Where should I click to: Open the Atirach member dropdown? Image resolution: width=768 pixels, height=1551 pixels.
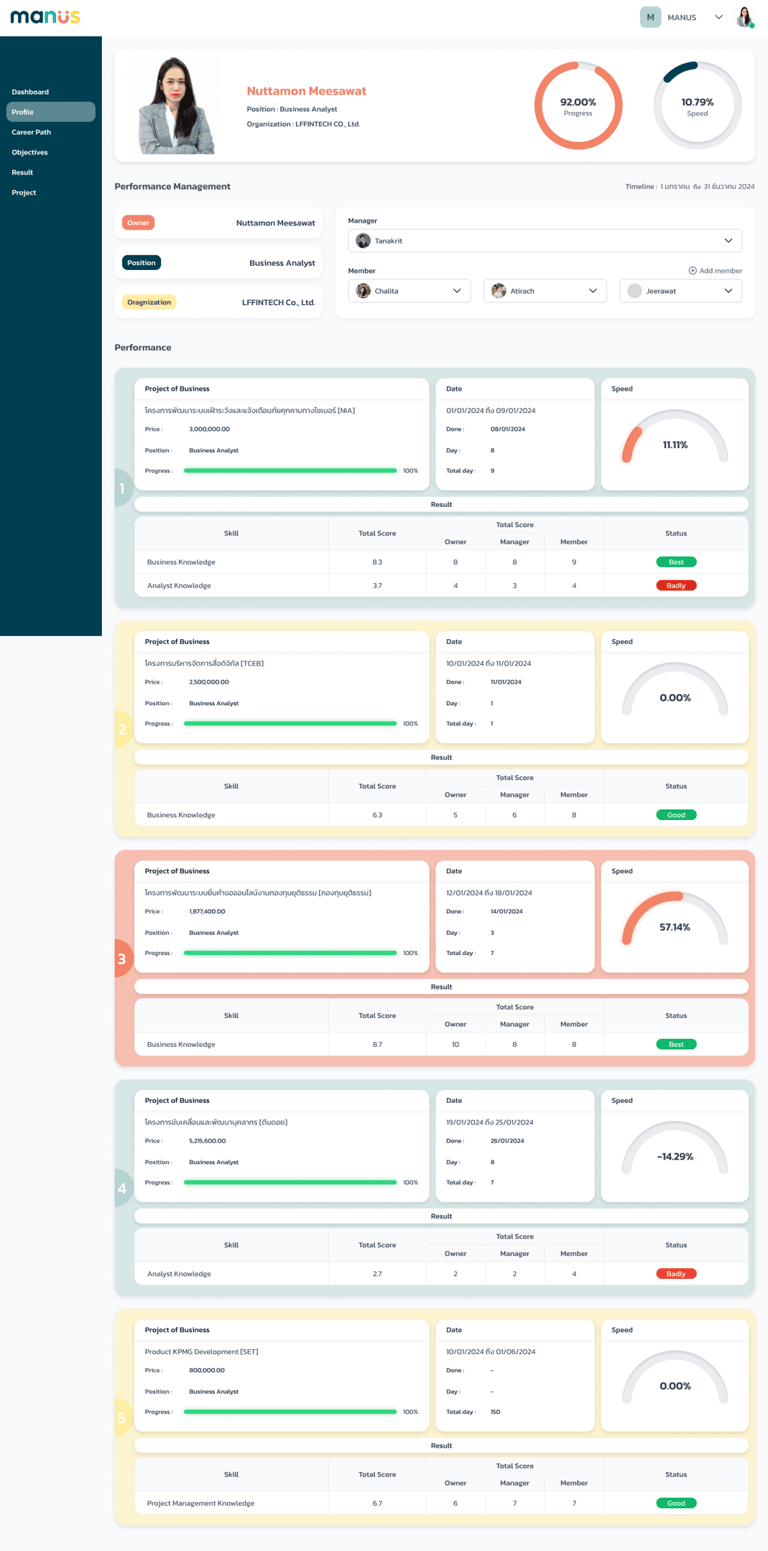[545, 291]
